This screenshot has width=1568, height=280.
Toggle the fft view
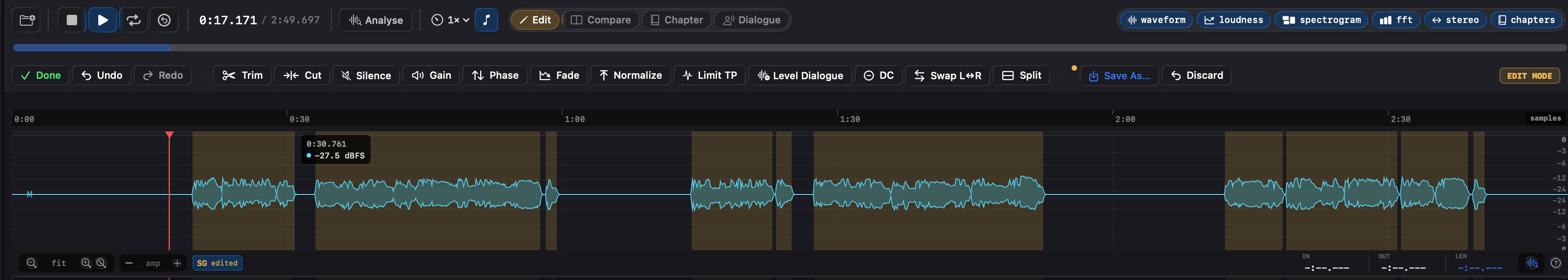coord(1396,20)
